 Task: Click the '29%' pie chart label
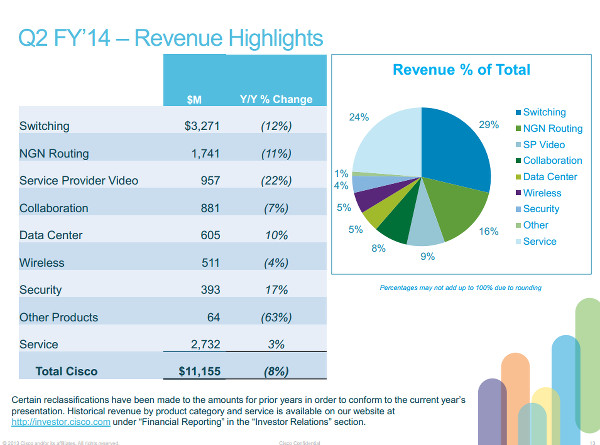point(489,125)
